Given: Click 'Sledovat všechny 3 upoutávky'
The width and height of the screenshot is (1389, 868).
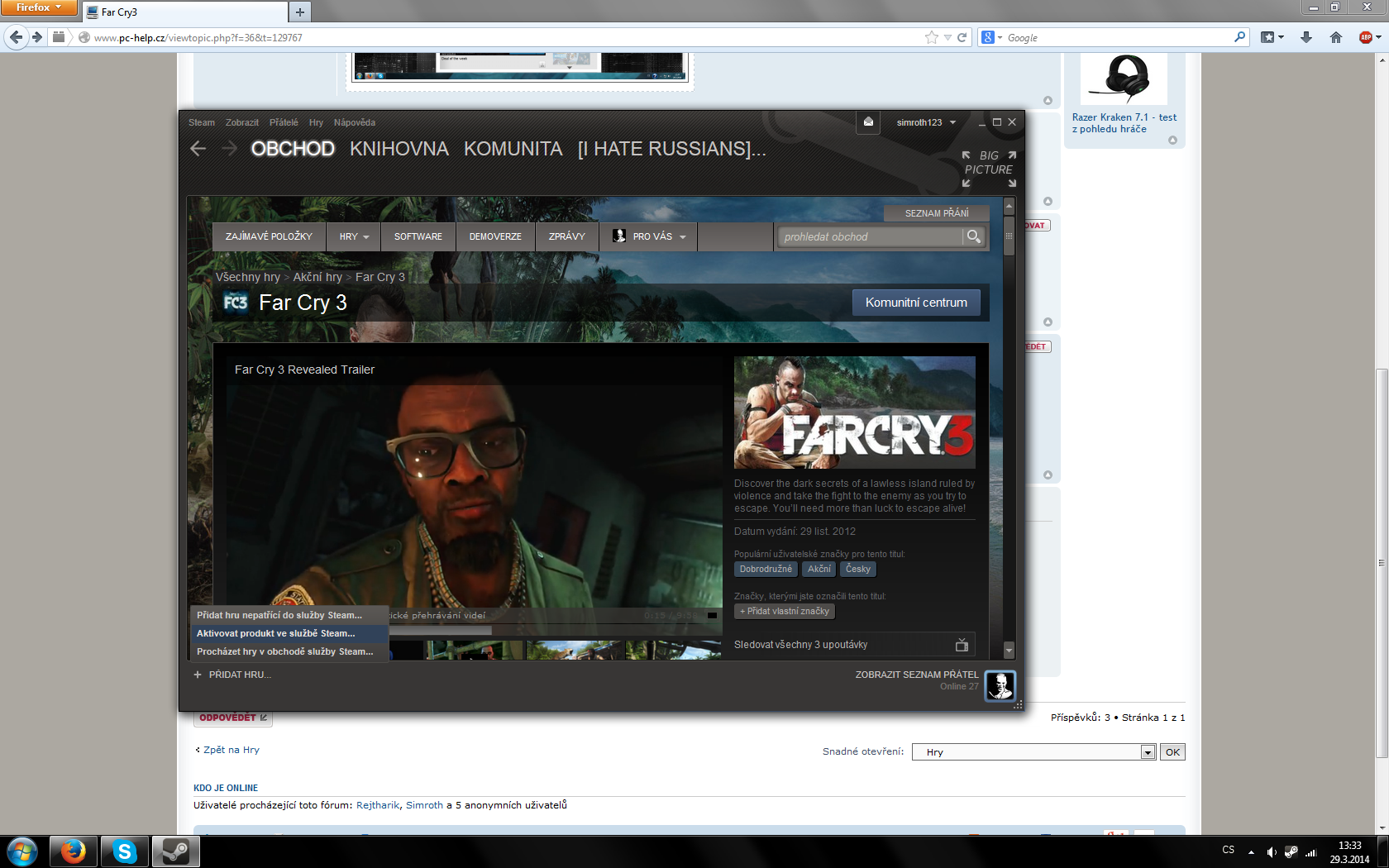Looking at the screenshot, I should [x=855, y=645].
